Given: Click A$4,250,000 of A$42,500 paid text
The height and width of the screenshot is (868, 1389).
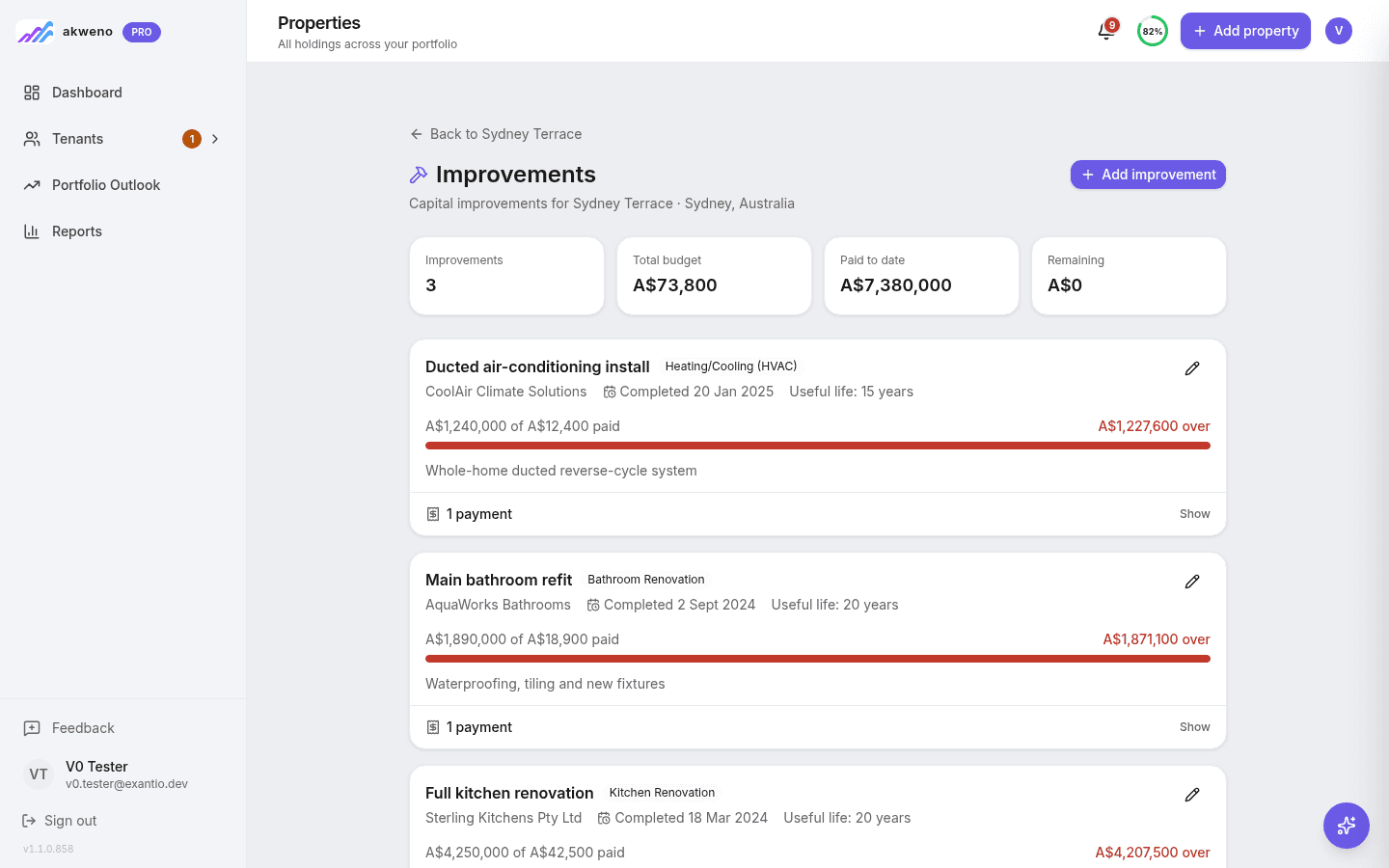Looking at the screenshot, I should tap(525, 853).
